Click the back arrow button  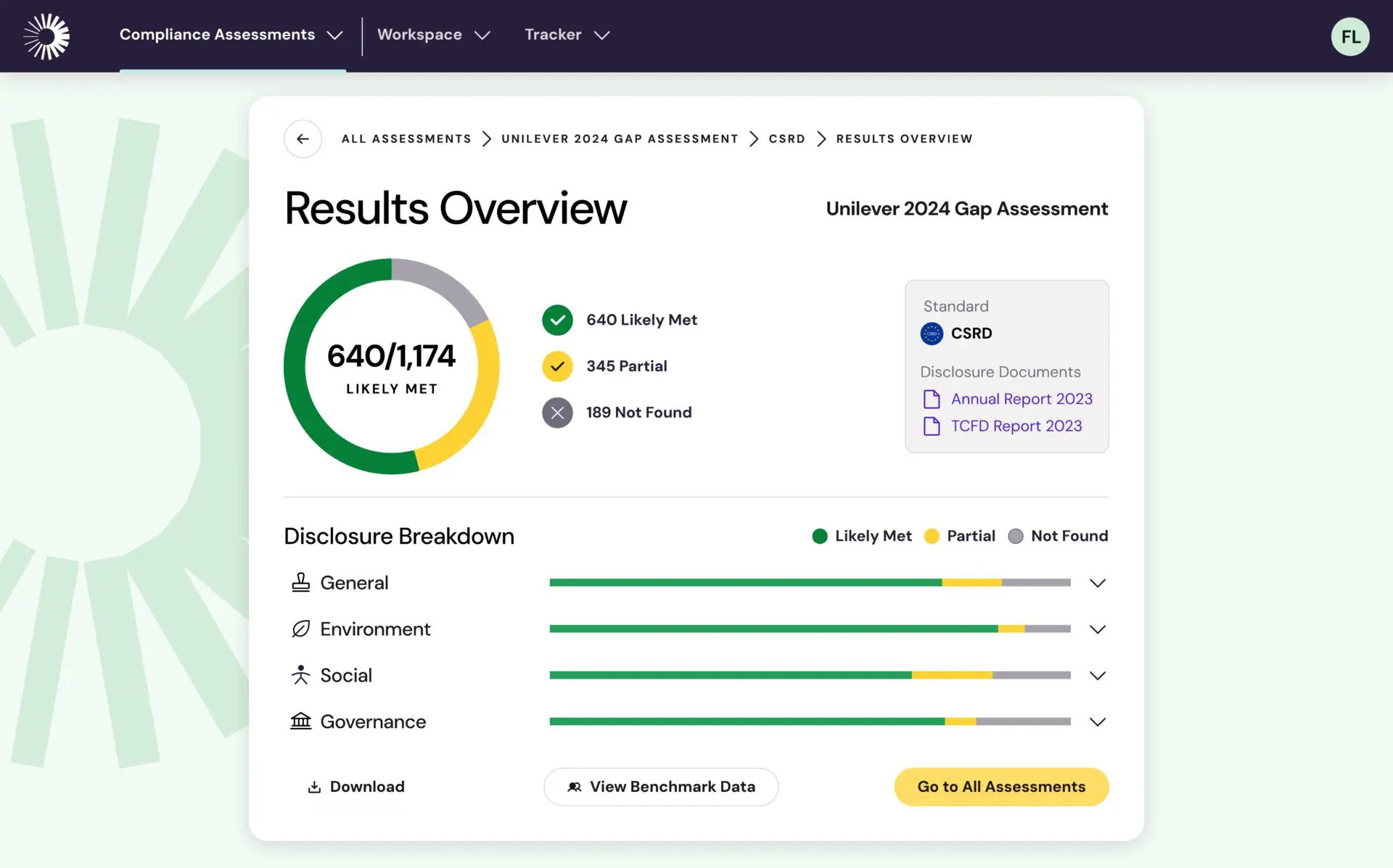point(303,139)
